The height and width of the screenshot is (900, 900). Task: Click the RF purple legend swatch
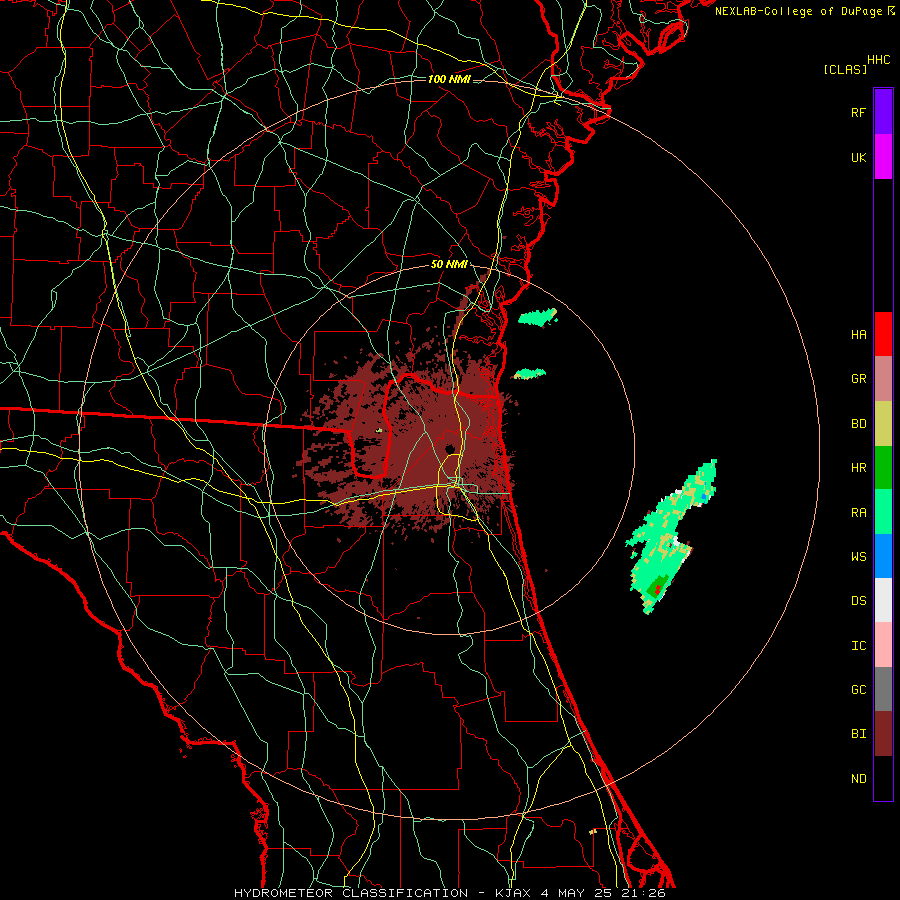tap(883, 112)
